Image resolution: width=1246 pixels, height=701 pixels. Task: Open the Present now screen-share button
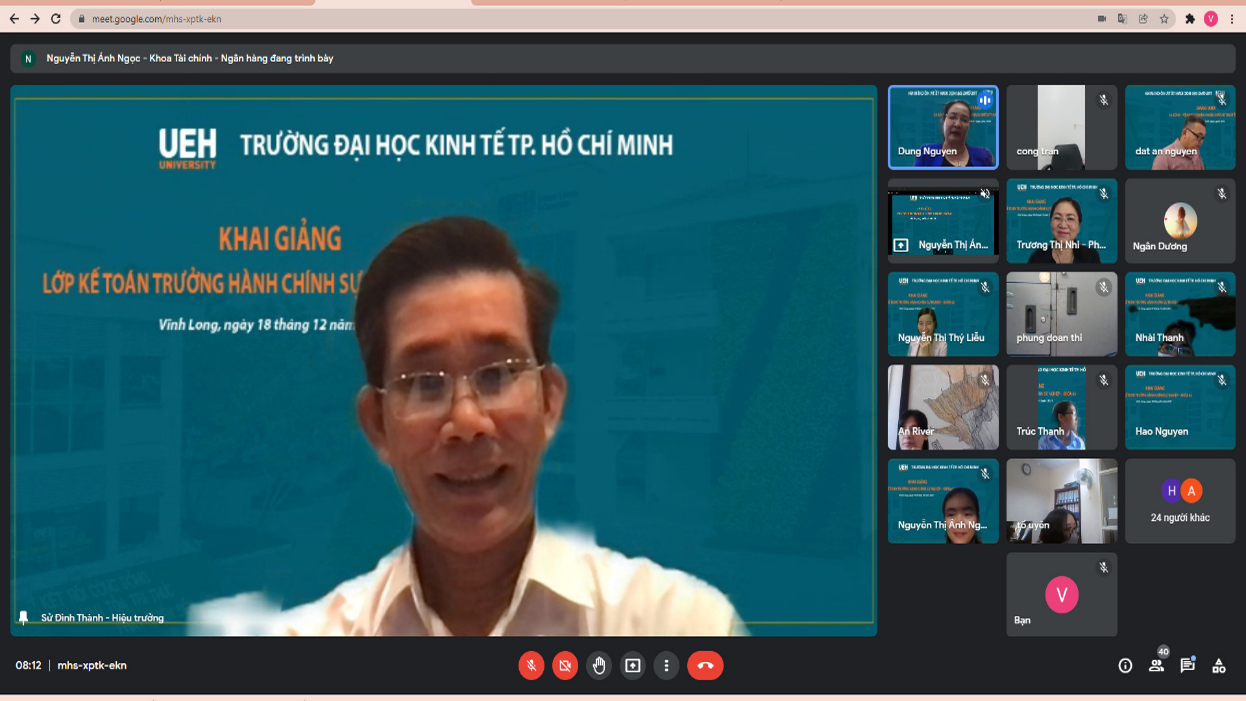[x=633, y=665]
